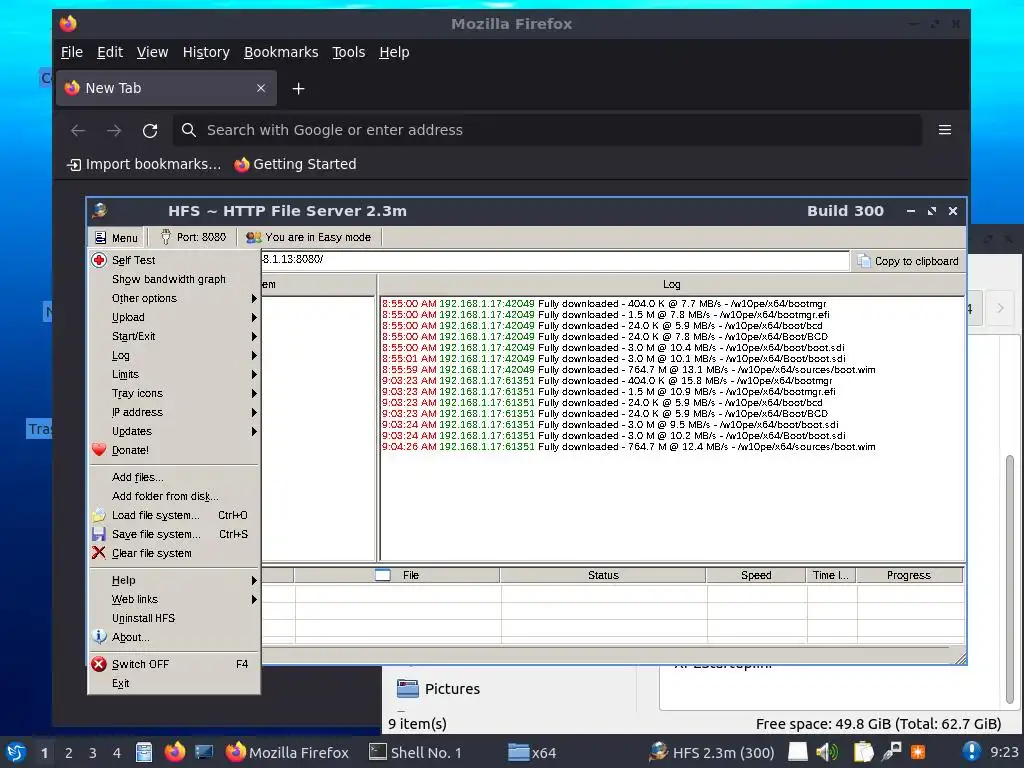1024x768 pixels.
Task: Open Firefox Edit menu
Action: pos(110,52)
